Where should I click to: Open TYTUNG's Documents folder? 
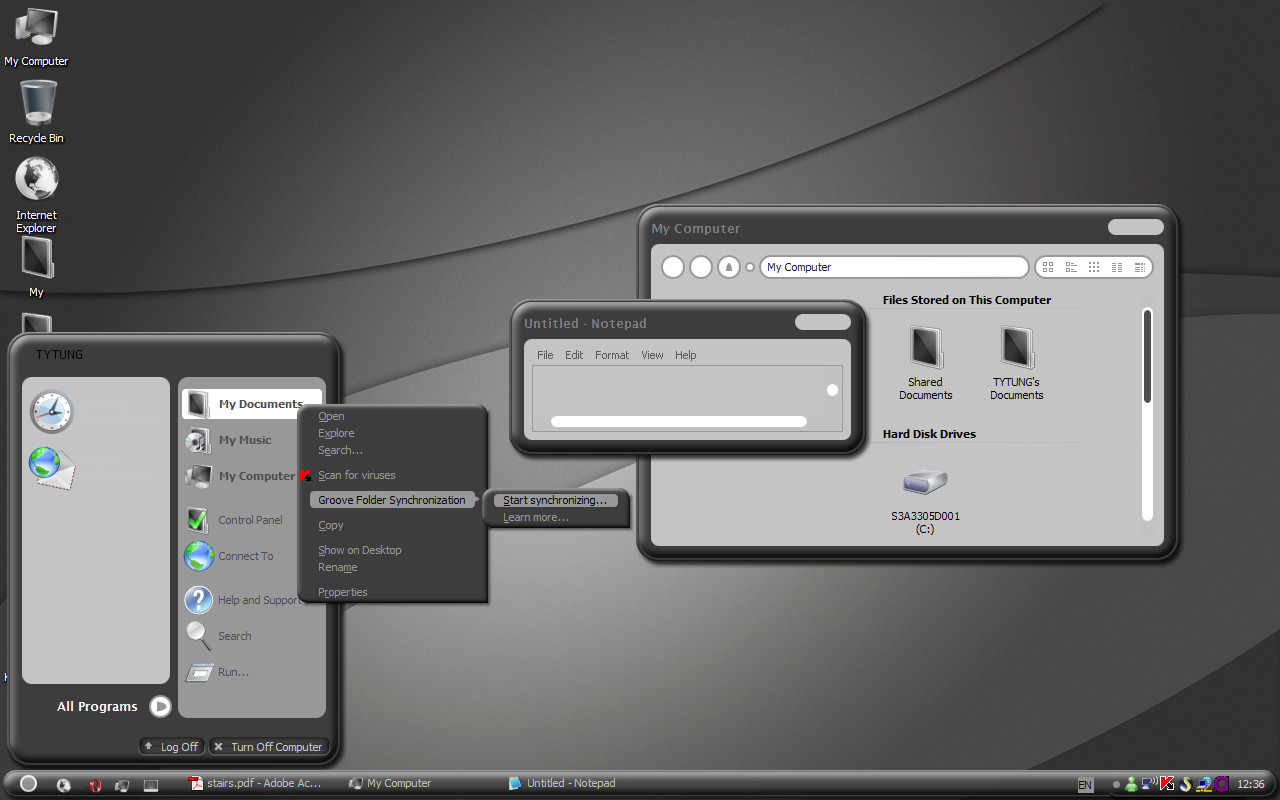(1017, 363)
